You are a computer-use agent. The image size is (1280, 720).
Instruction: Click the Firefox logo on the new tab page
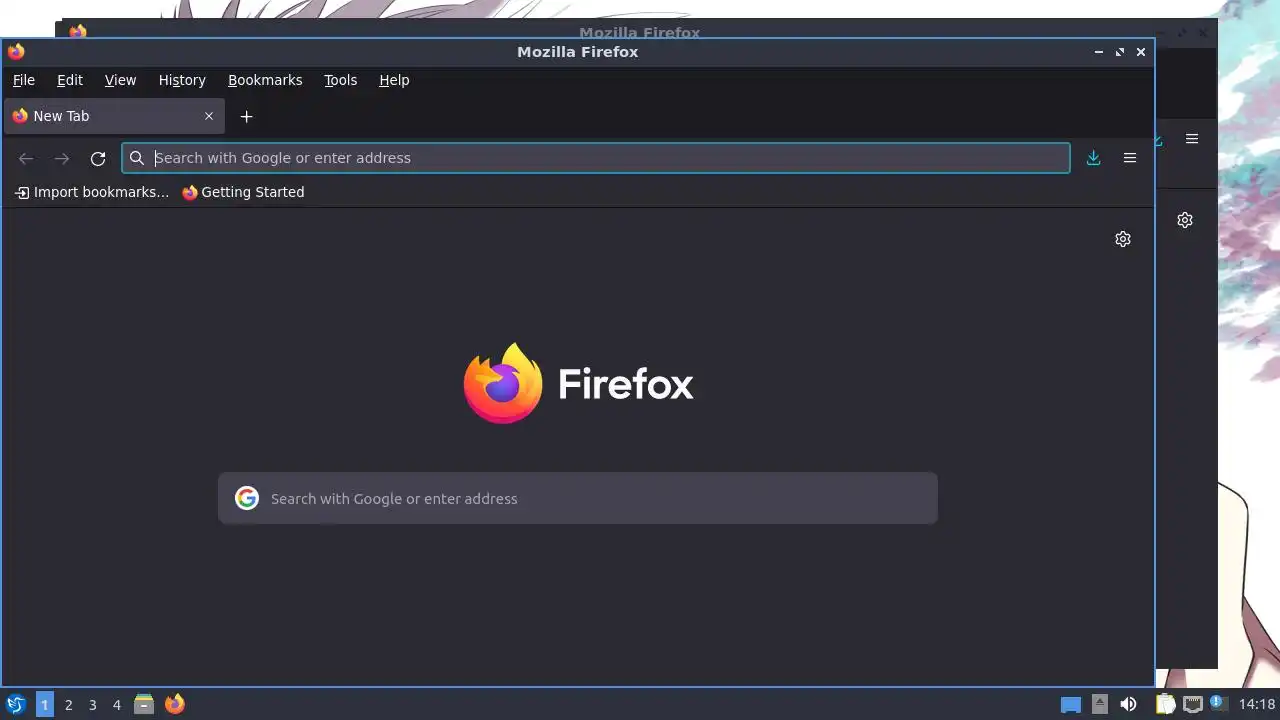[x=578, y=383]
